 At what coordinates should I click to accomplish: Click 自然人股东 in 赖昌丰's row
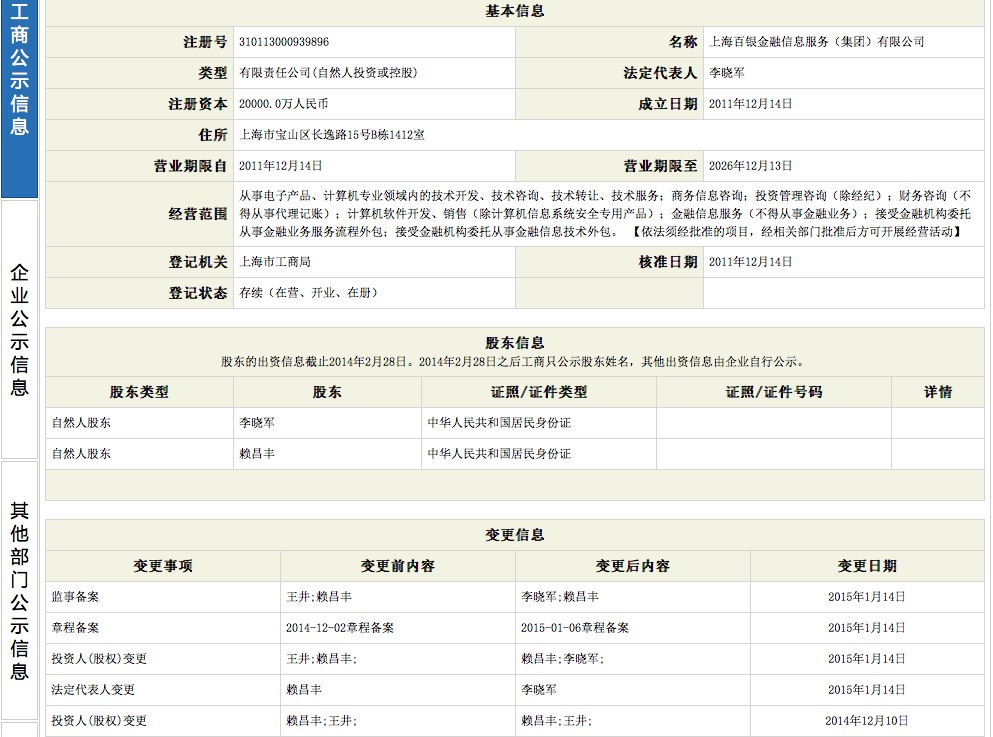click(81, 453)
